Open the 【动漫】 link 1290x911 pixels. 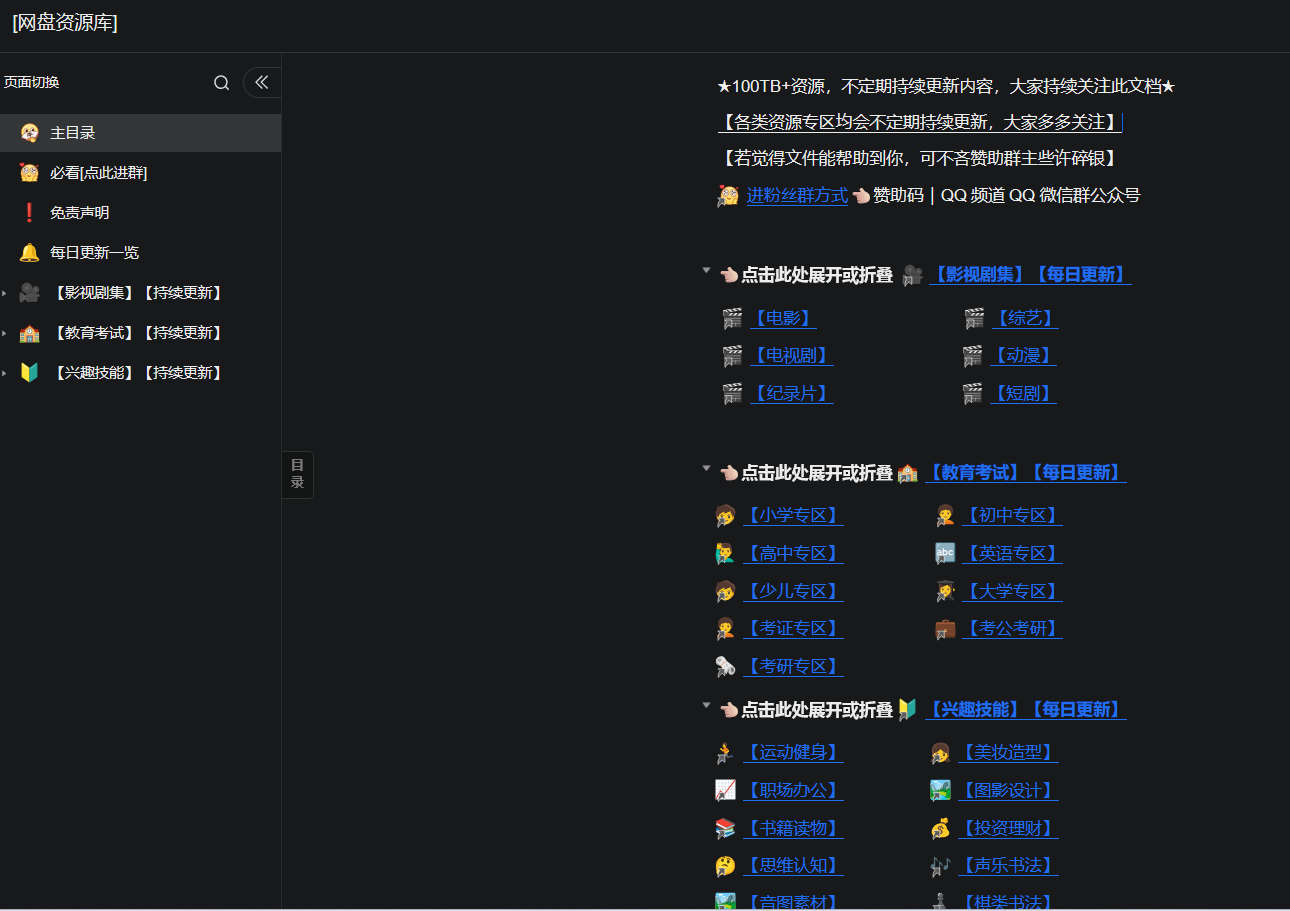coord(1023,356)
